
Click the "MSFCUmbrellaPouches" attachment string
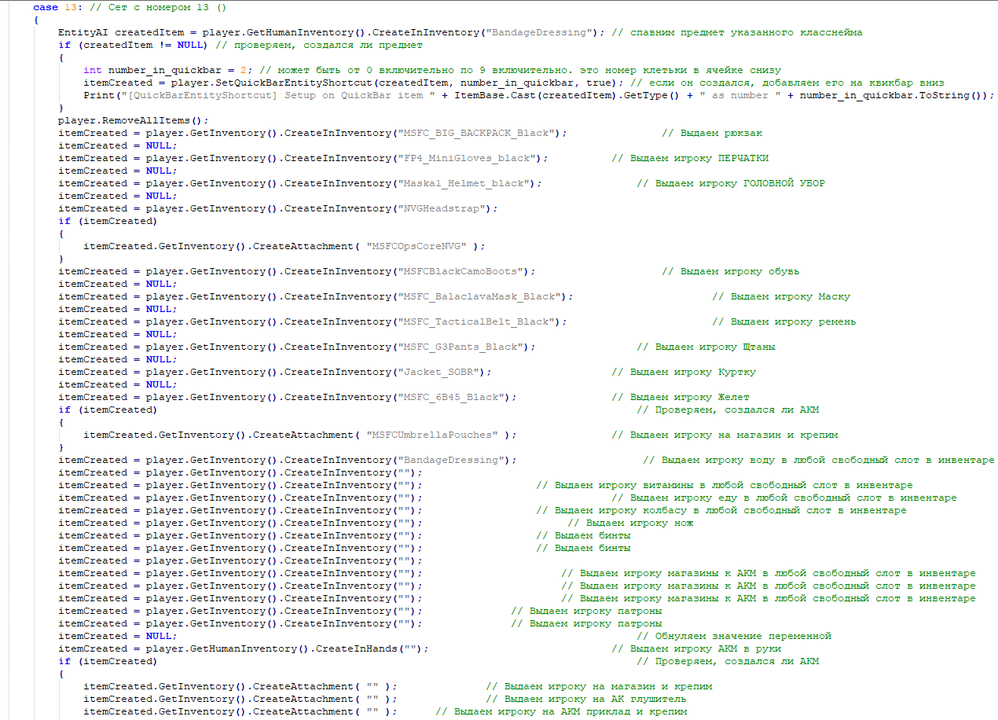432,435
